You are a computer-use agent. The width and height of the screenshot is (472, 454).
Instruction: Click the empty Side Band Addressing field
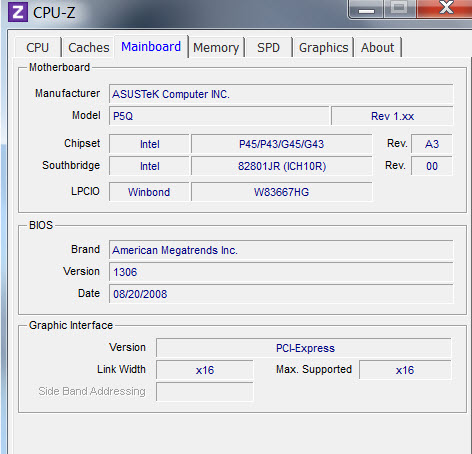205,392
